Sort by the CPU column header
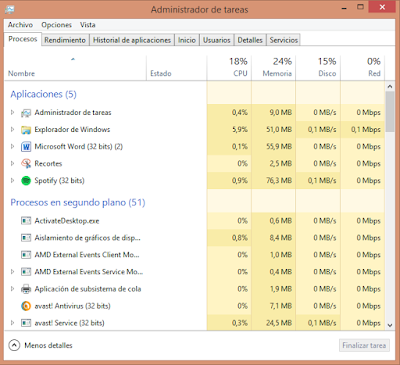The height and width of the screenshot is (365, 400). tap(240, 73)
